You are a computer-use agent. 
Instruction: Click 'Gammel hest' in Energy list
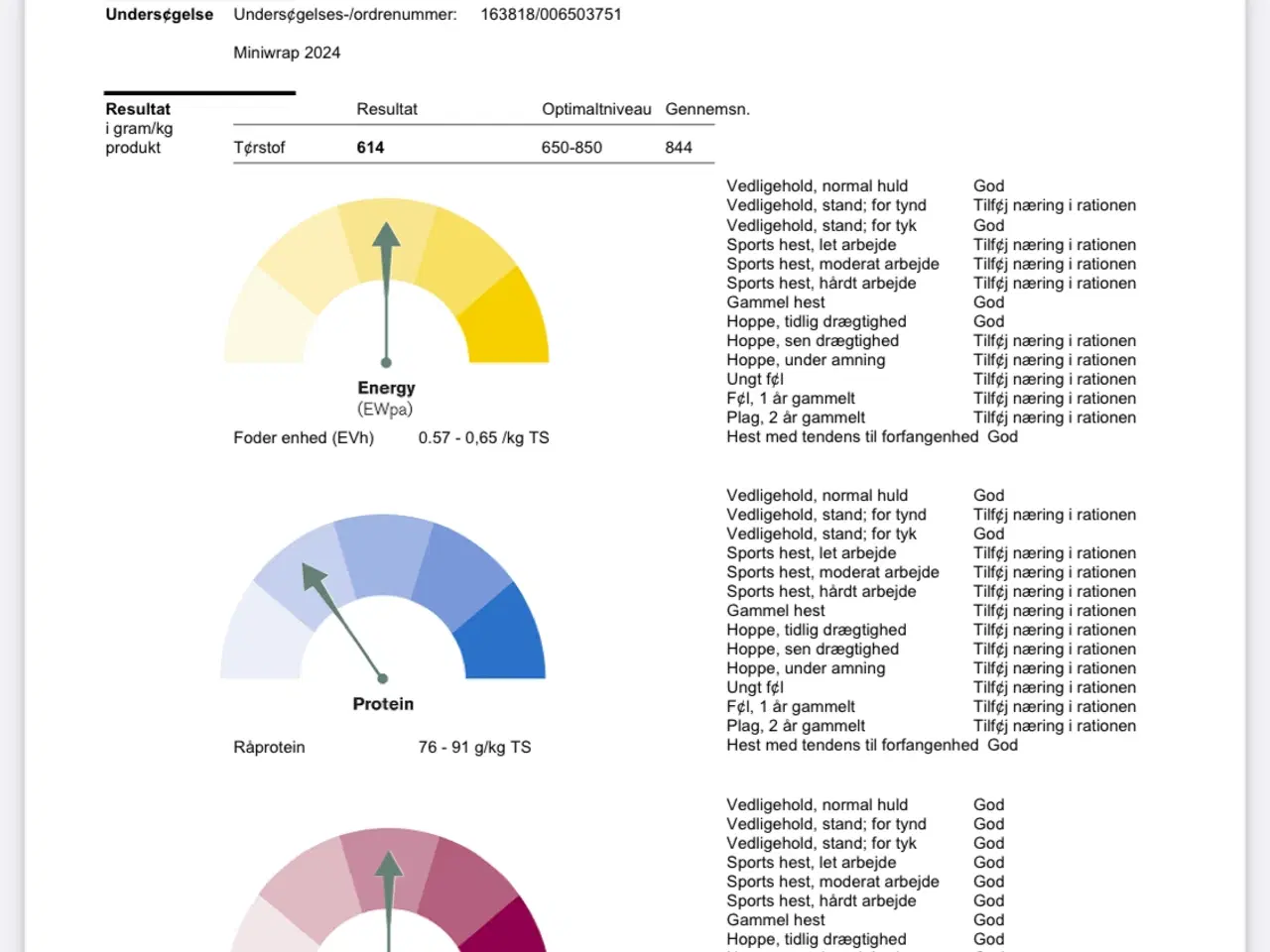[775, 302]
